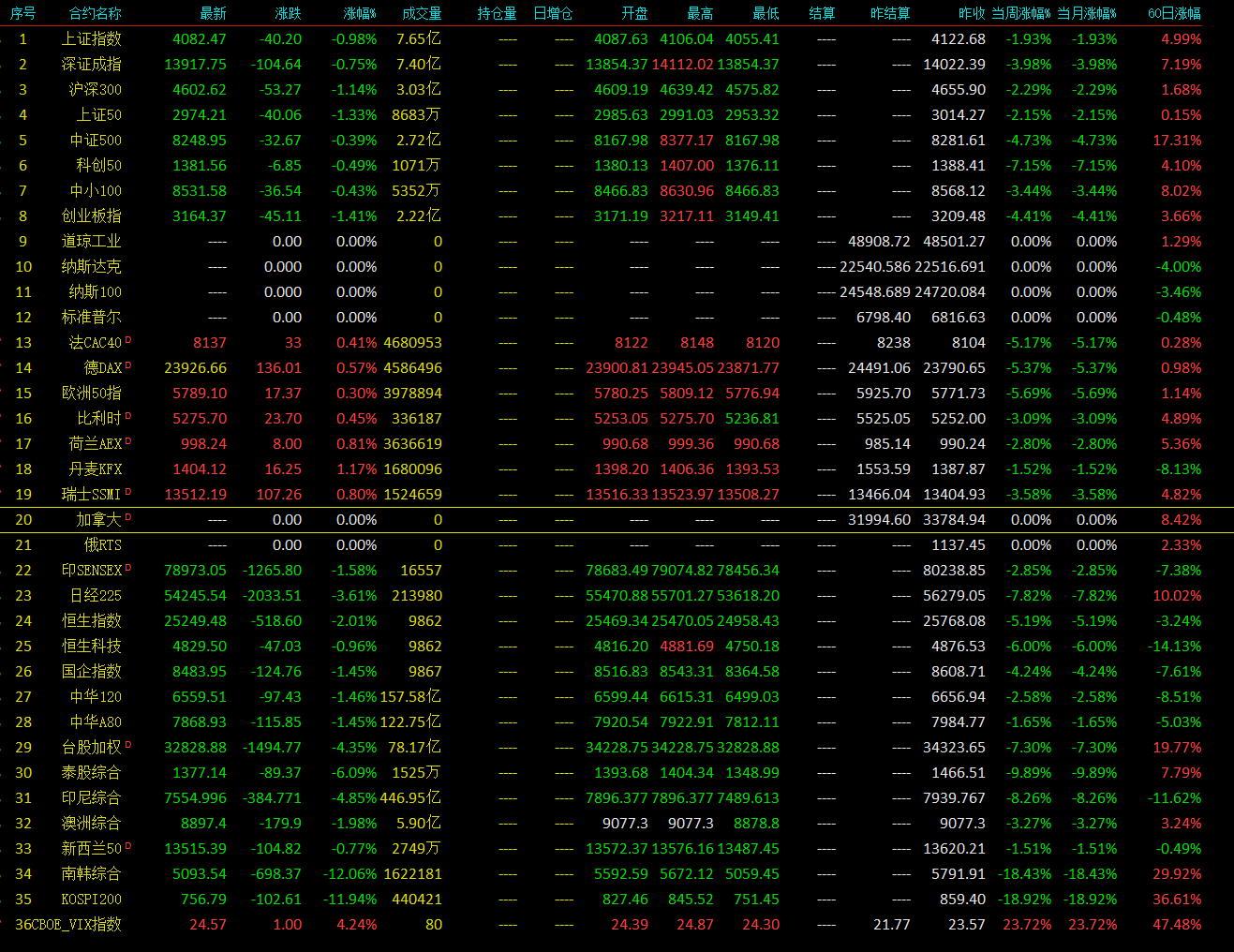Select the 道琼工业 row name

92,242
